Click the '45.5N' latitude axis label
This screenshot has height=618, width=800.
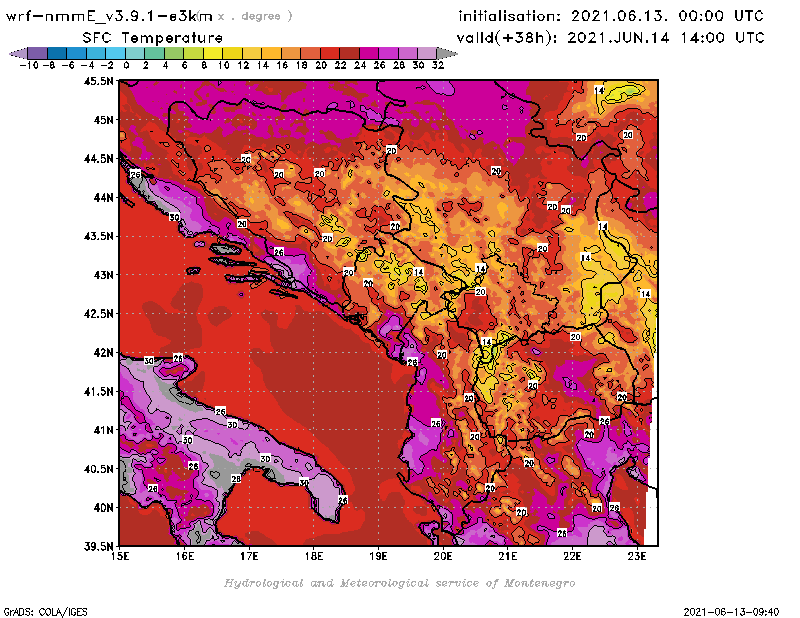98,81
